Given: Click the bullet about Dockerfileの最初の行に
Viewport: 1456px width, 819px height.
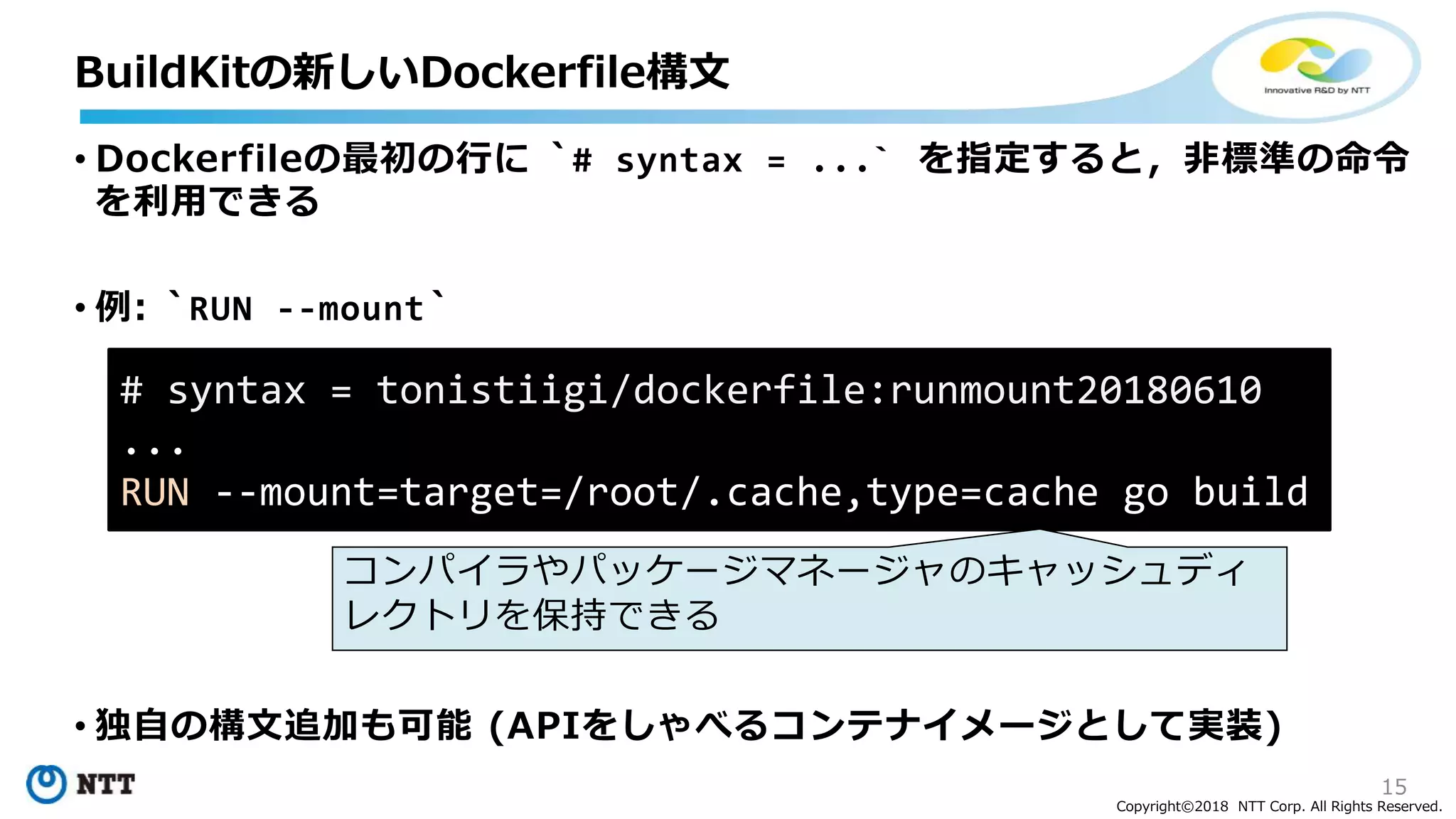Looking at the screenshot, I should tap(742, 178).
